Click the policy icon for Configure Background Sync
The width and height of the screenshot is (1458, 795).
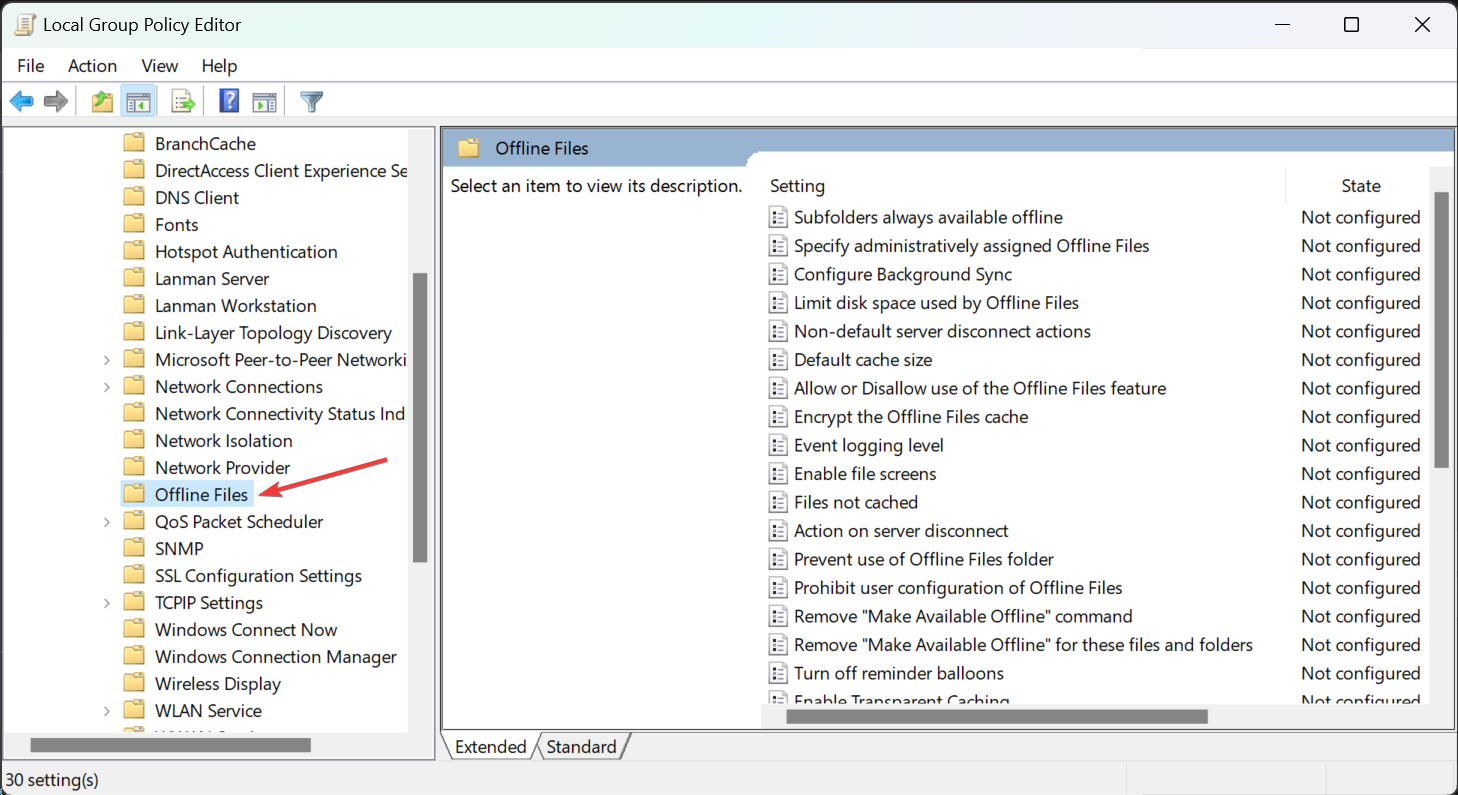[778, 274]
